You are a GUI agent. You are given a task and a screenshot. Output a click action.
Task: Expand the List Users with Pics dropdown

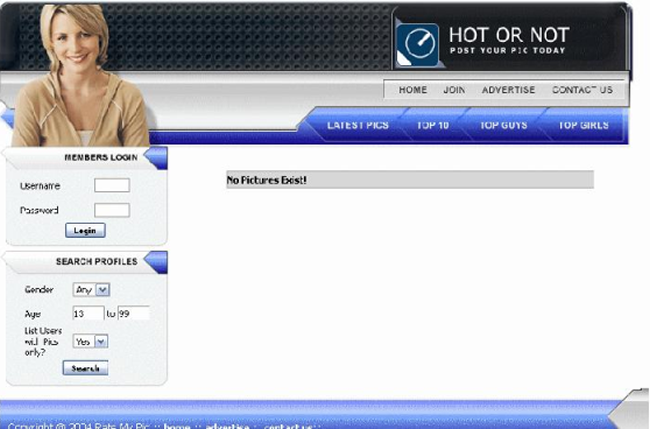coord(90,342)
